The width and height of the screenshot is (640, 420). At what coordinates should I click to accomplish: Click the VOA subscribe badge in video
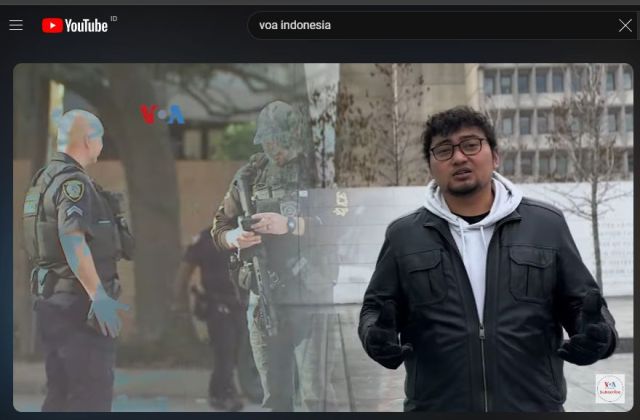[x=610, y=389]
